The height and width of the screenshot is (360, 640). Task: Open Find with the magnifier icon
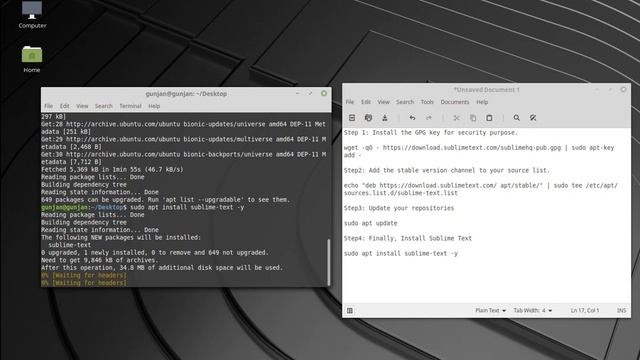[516, 118]
